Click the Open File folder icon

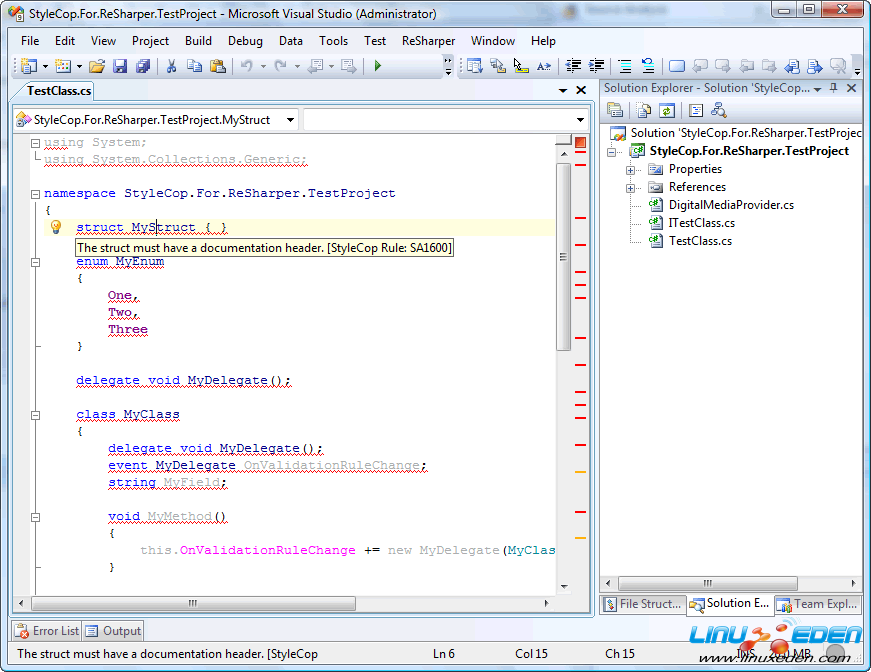point(97,66)
